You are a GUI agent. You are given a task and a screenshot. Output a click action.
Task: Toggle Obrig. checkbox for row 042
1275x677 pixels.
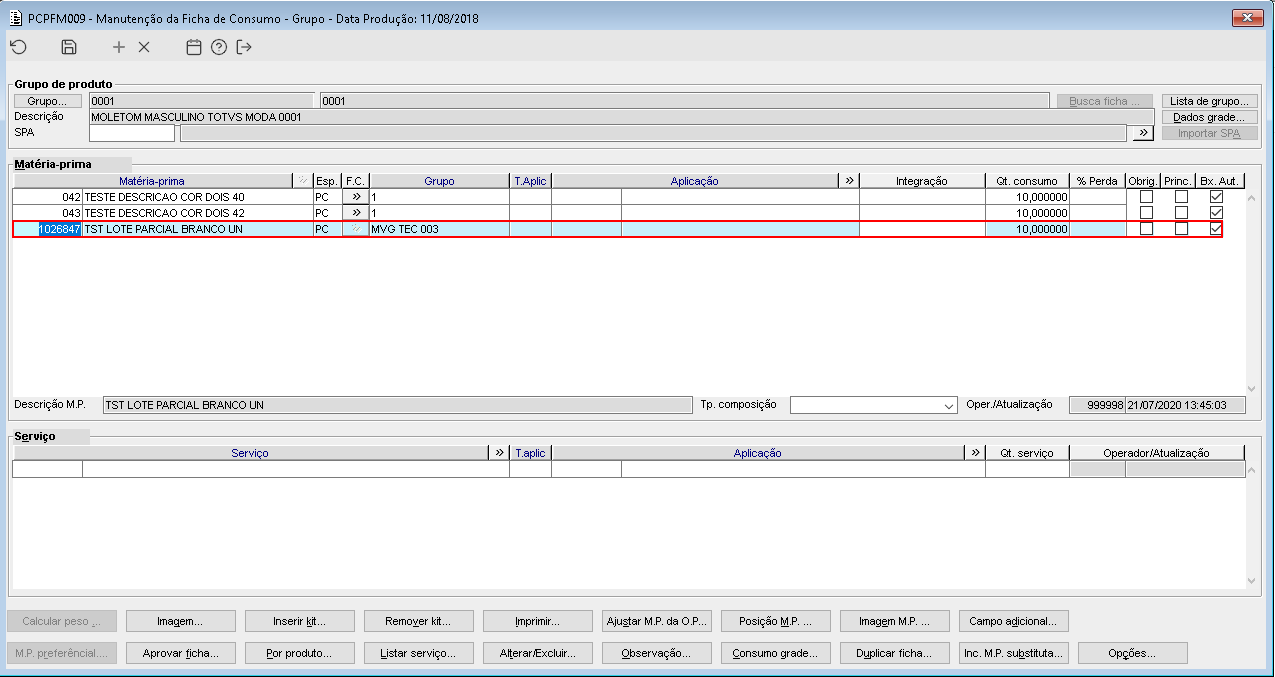(1146, 197)
